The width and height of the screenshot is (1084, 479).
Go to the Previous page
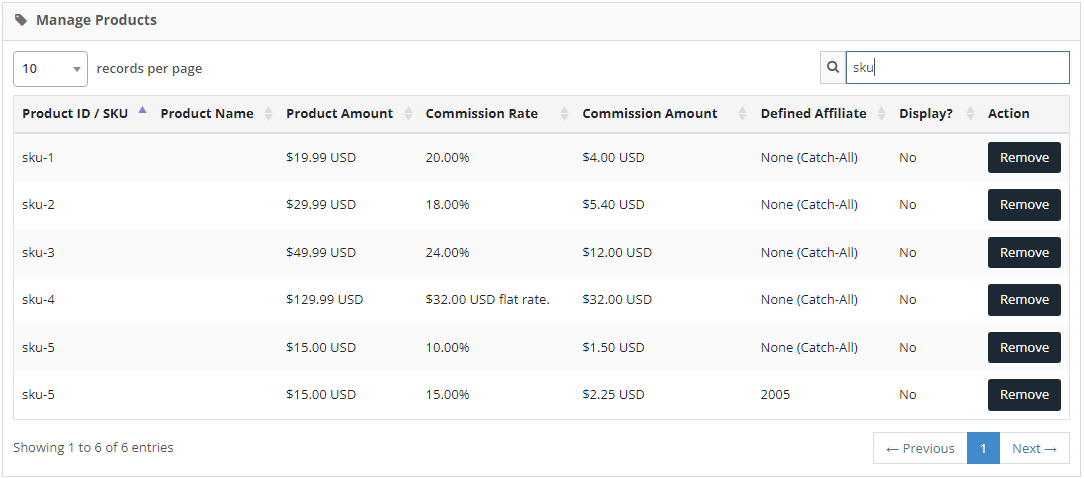(x=920, y=449)
